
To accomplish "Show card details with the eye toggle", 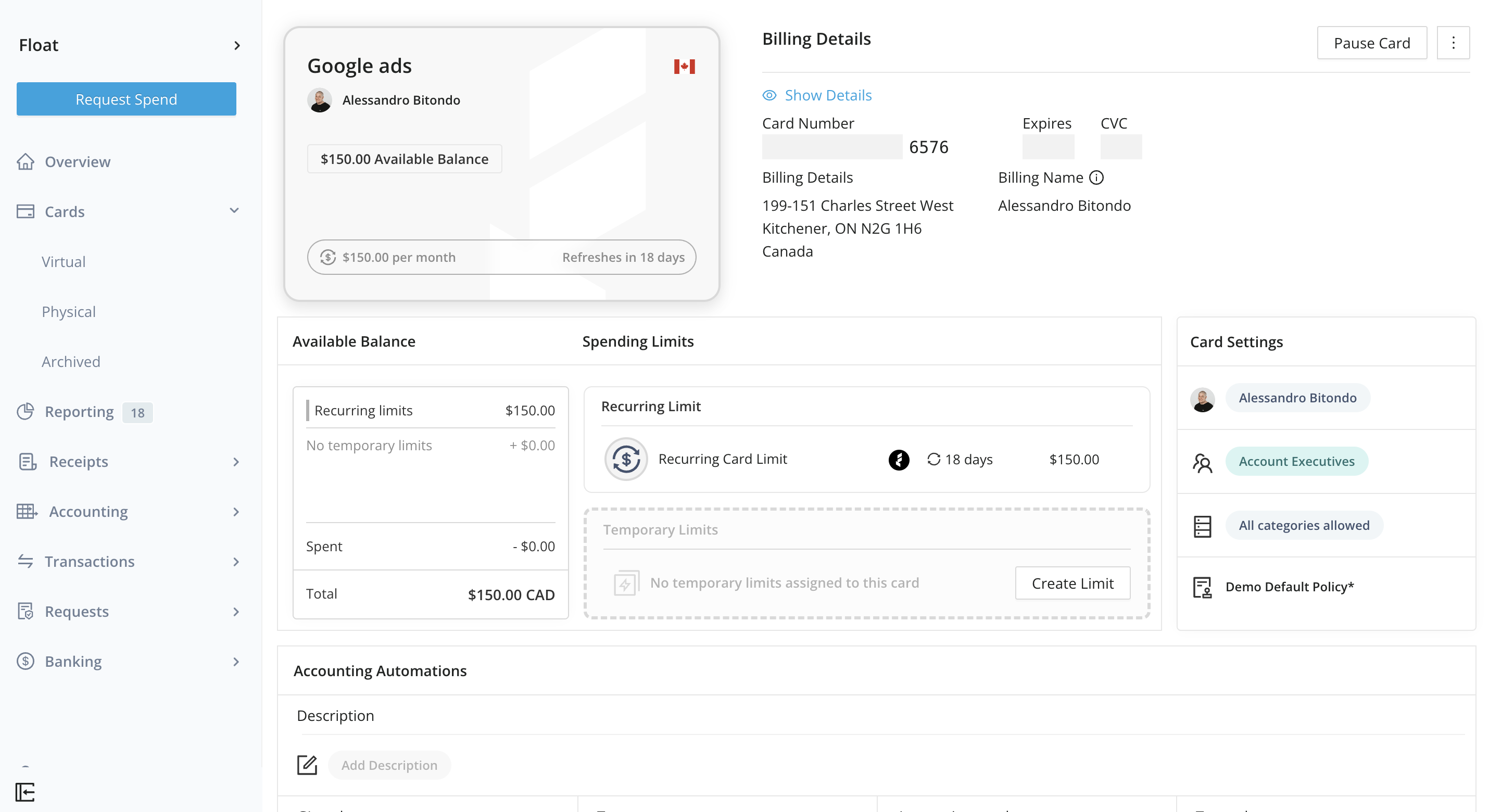I will tap(769, 95).
